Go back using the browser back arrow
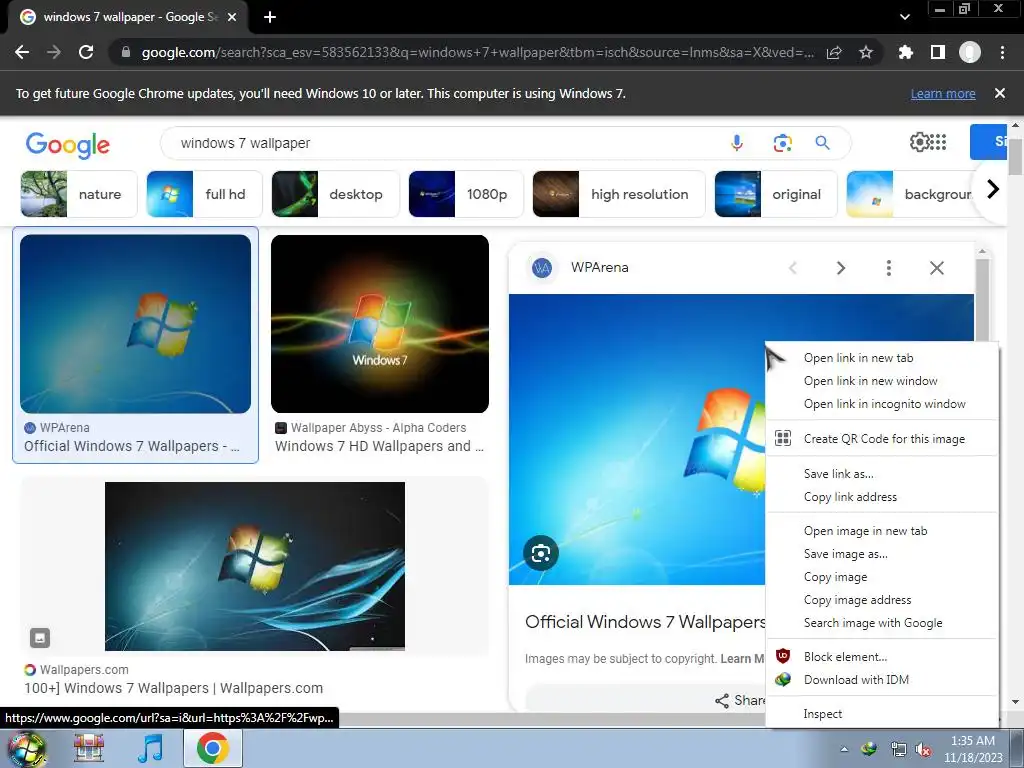The height and width of the screenshot is (768, 1024). 22,52
